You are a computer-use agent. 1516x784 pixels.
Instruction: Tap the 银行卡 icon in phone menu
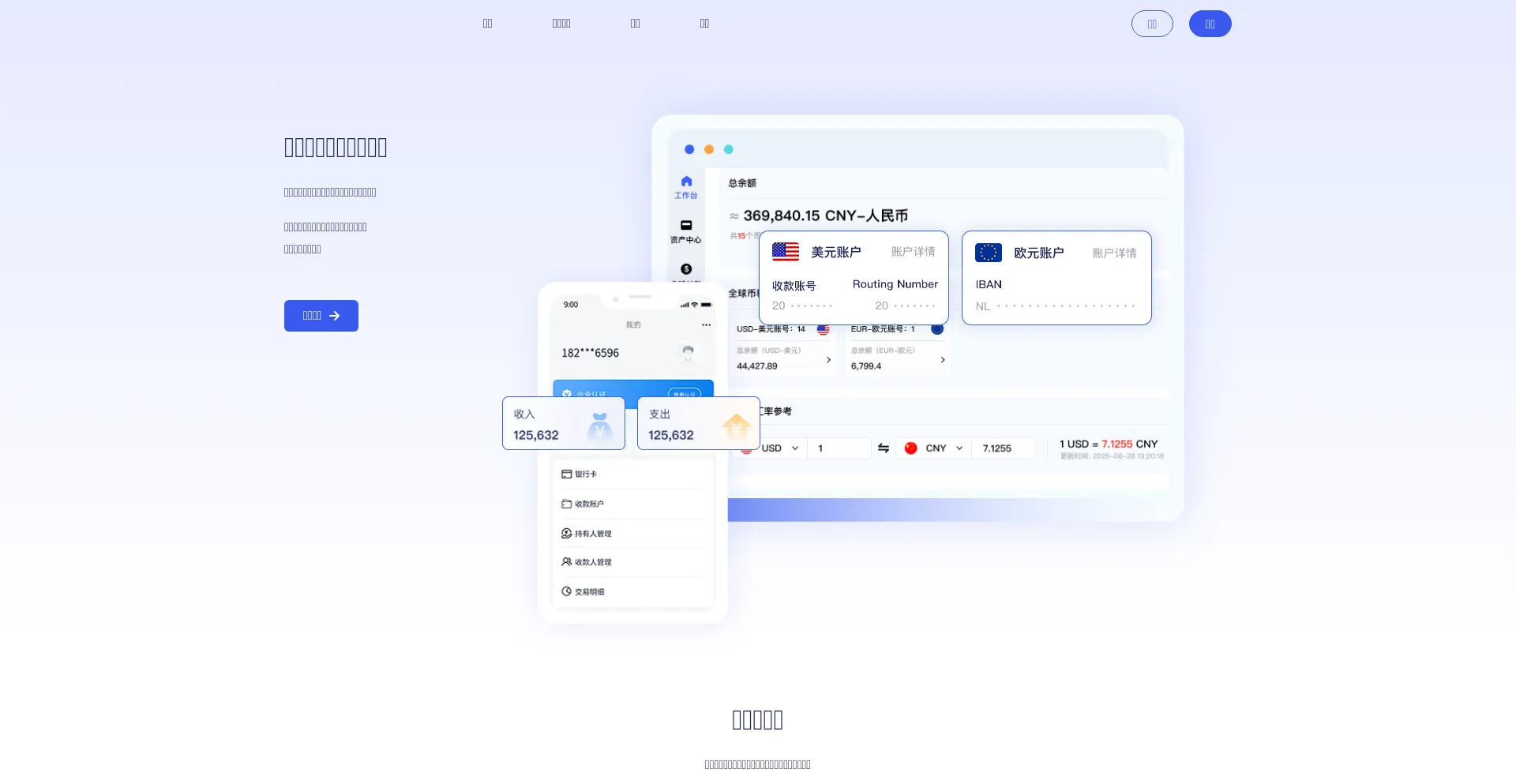tap(566, 475)
